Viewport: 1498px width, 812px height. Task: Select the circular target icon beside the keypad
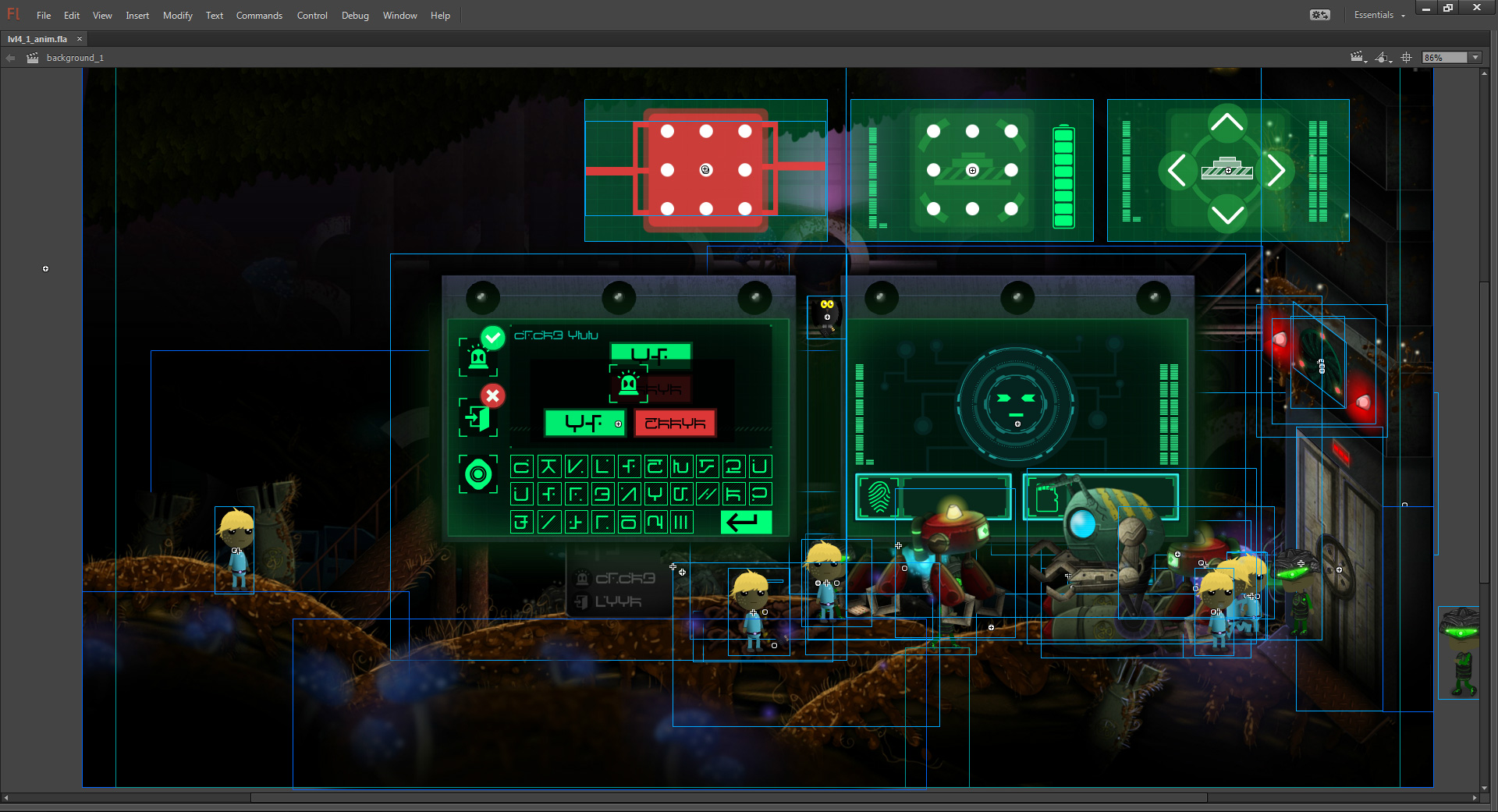478,473
